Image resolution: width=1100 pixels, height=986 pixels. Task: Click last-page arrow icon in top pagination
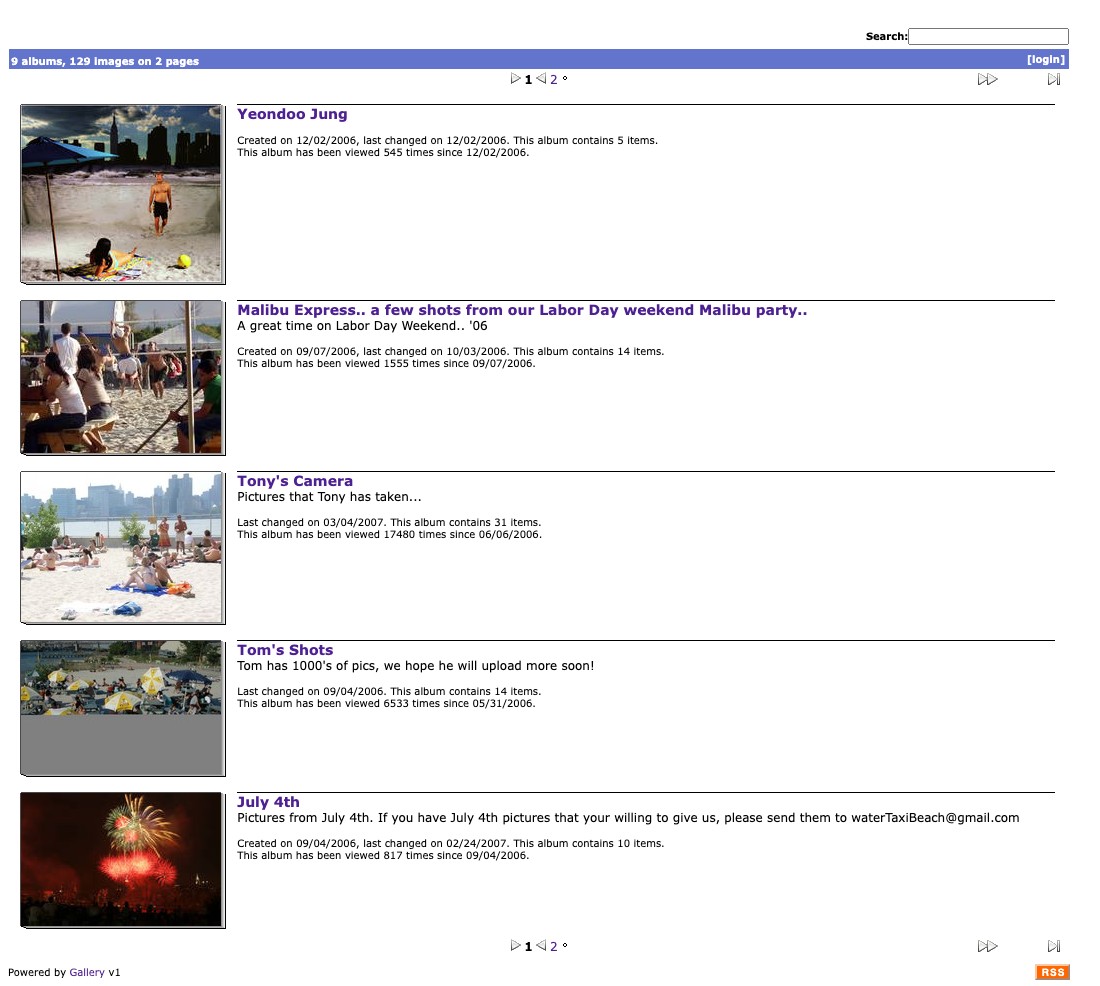pyautogui.click(x=1054, y=79)
